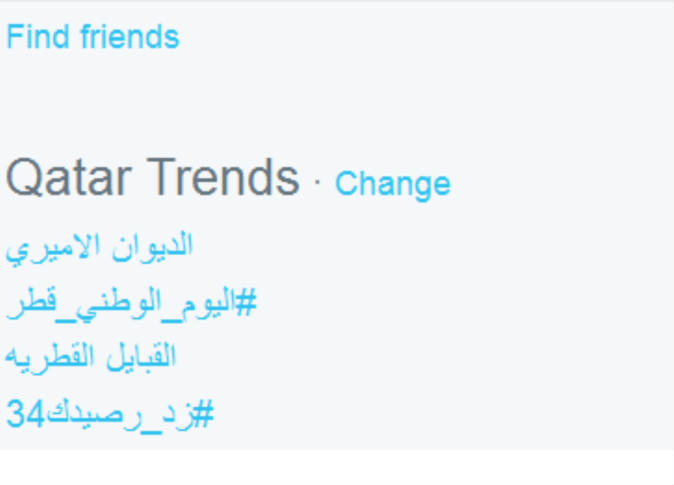Open the #زد_رصيدك34 hashtag trend

110,413
